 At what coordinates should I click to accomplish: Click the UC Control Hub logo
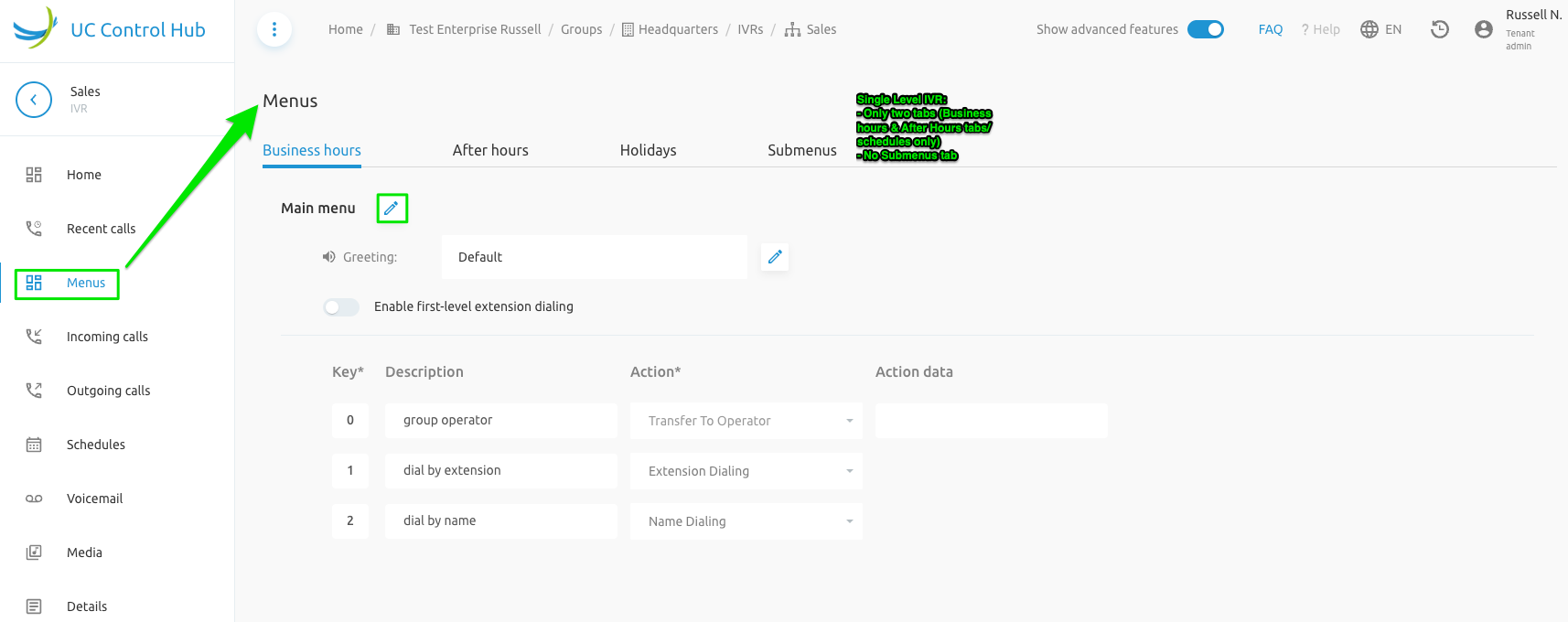[110, 29]
